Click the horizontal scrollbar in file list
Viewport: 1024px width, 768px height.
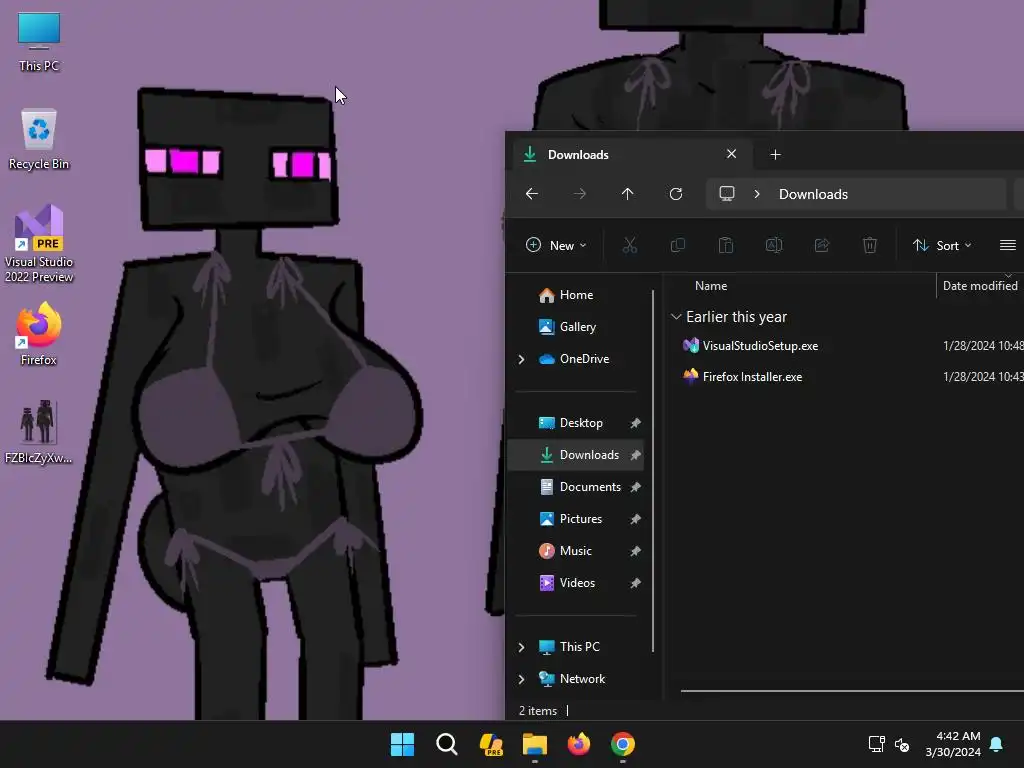(x=852, y=690)
